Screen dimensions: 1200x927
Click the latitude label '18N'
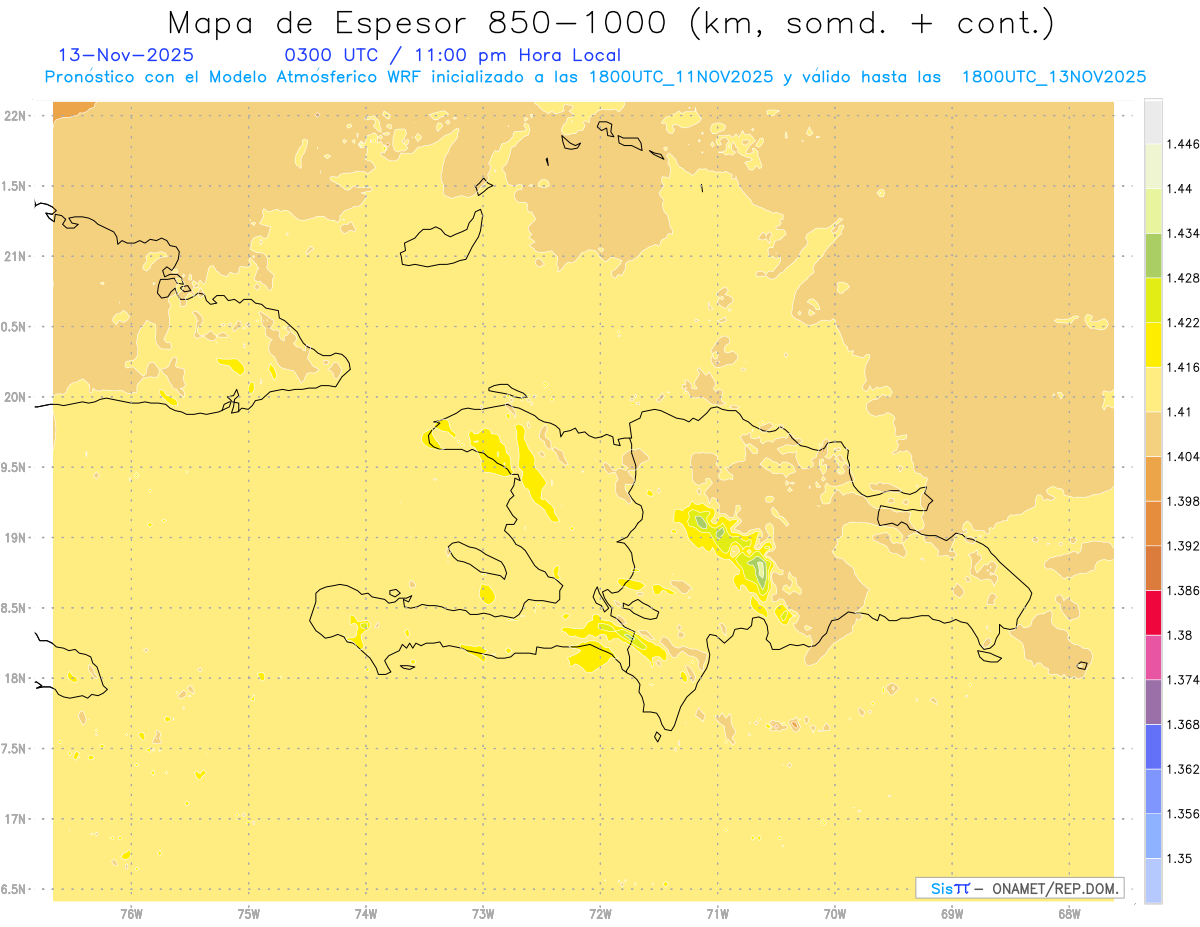tap(17, 678)
